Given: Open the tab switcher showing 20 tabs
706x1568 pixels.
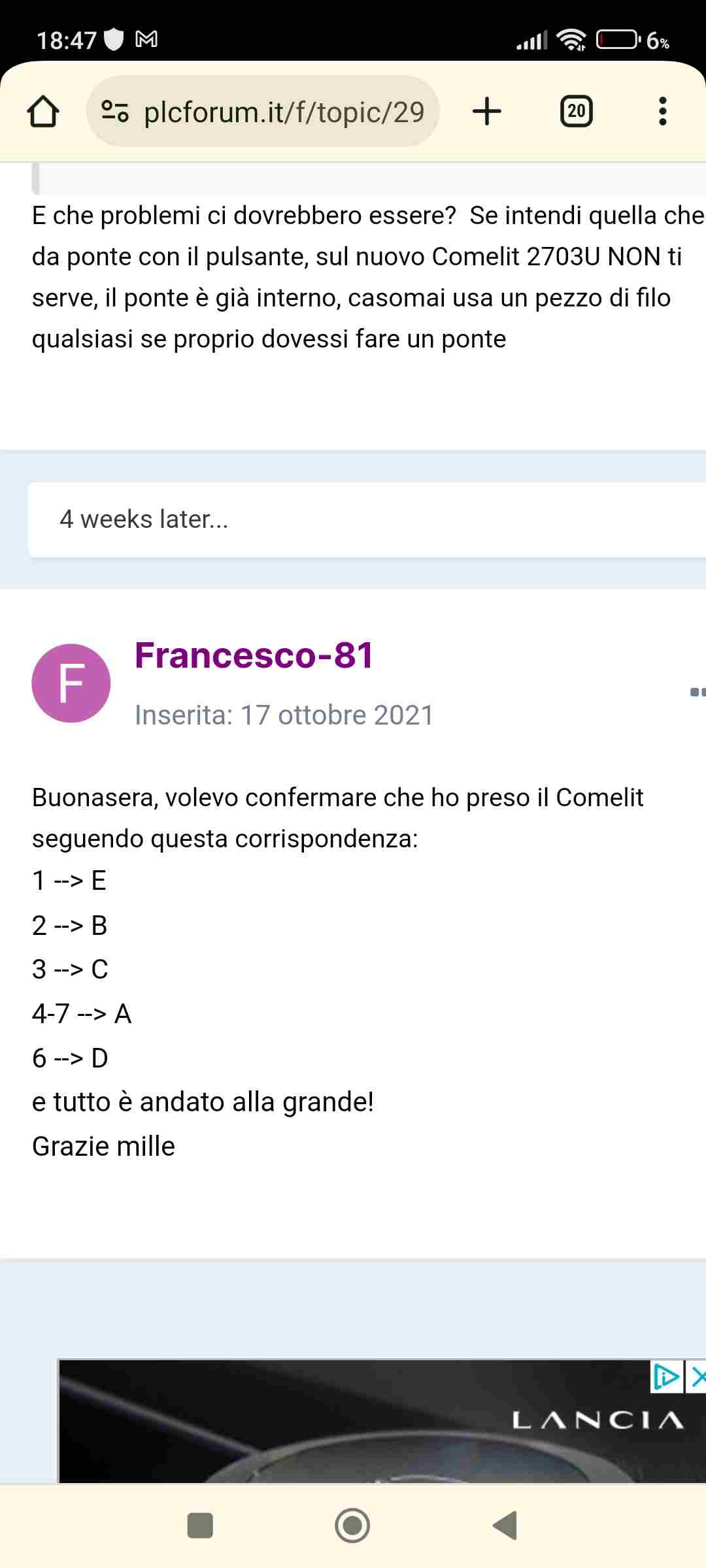Looking at the screenshot, I should 576,111.
